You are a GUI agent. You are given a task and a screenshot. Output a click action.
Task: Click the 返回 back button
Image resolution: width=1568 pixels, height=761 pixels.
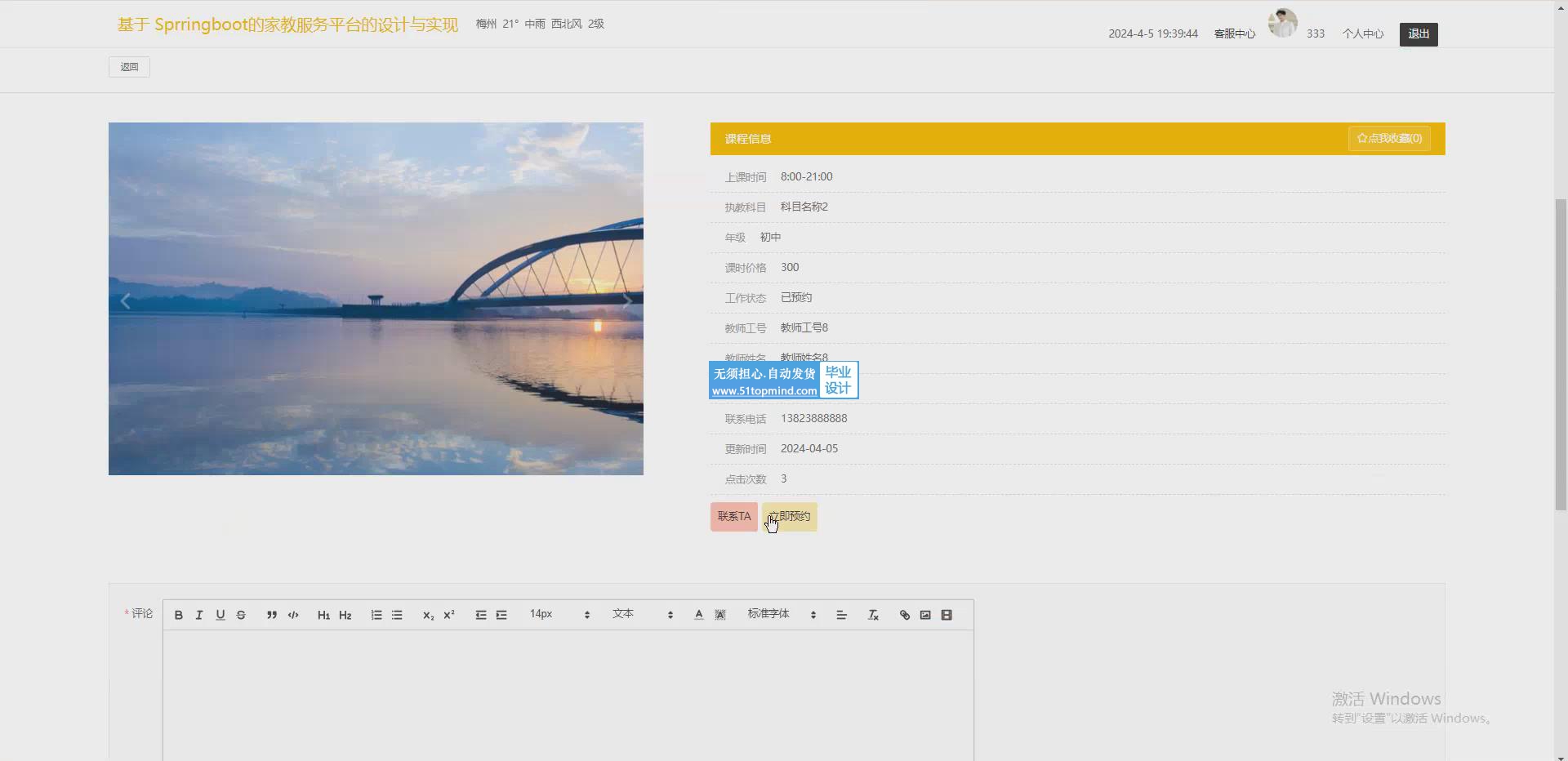pos(129,67)
